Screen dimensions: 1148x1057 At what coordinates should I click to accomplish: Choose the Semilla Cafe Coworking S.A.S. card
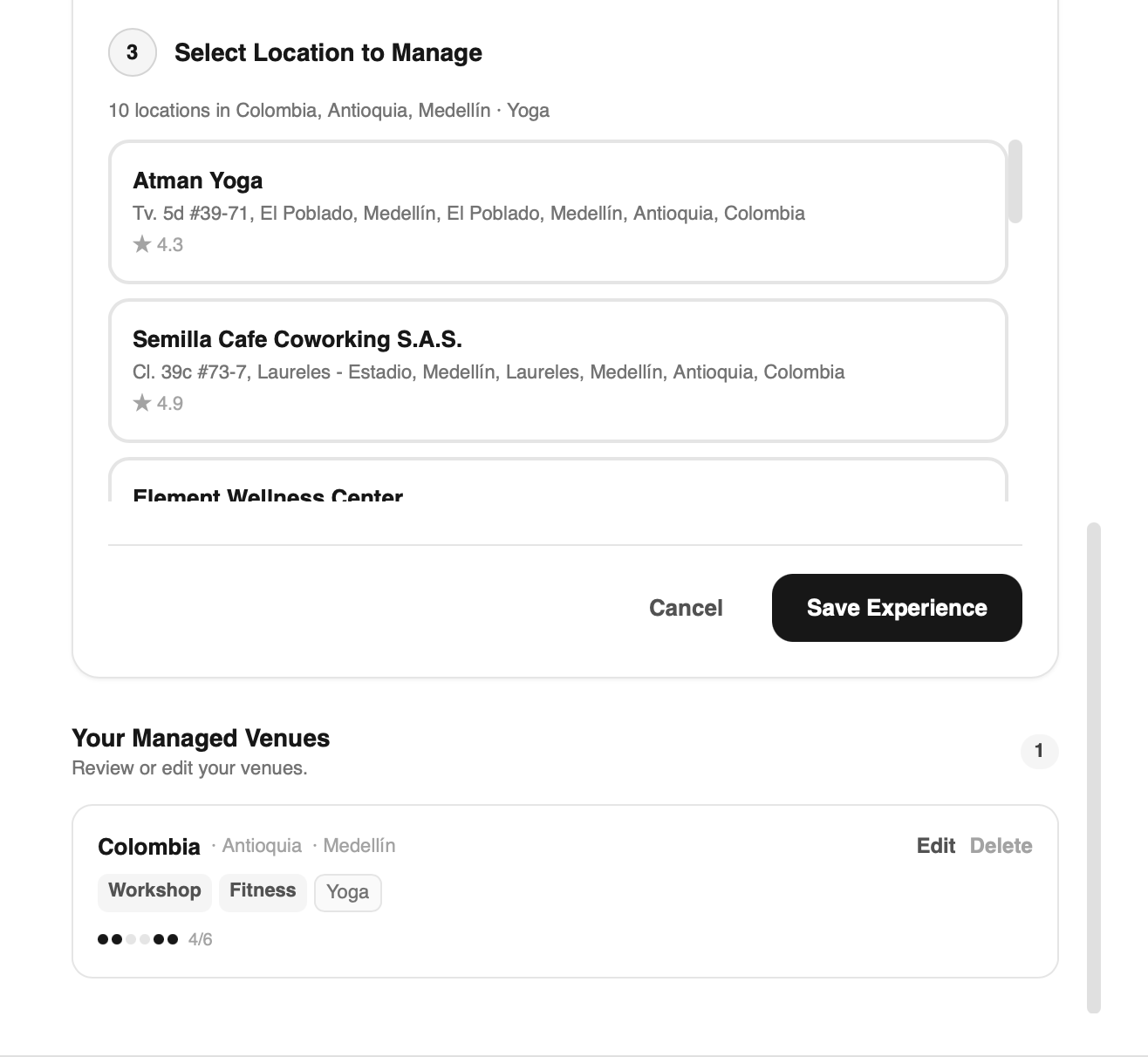[558, 371]
